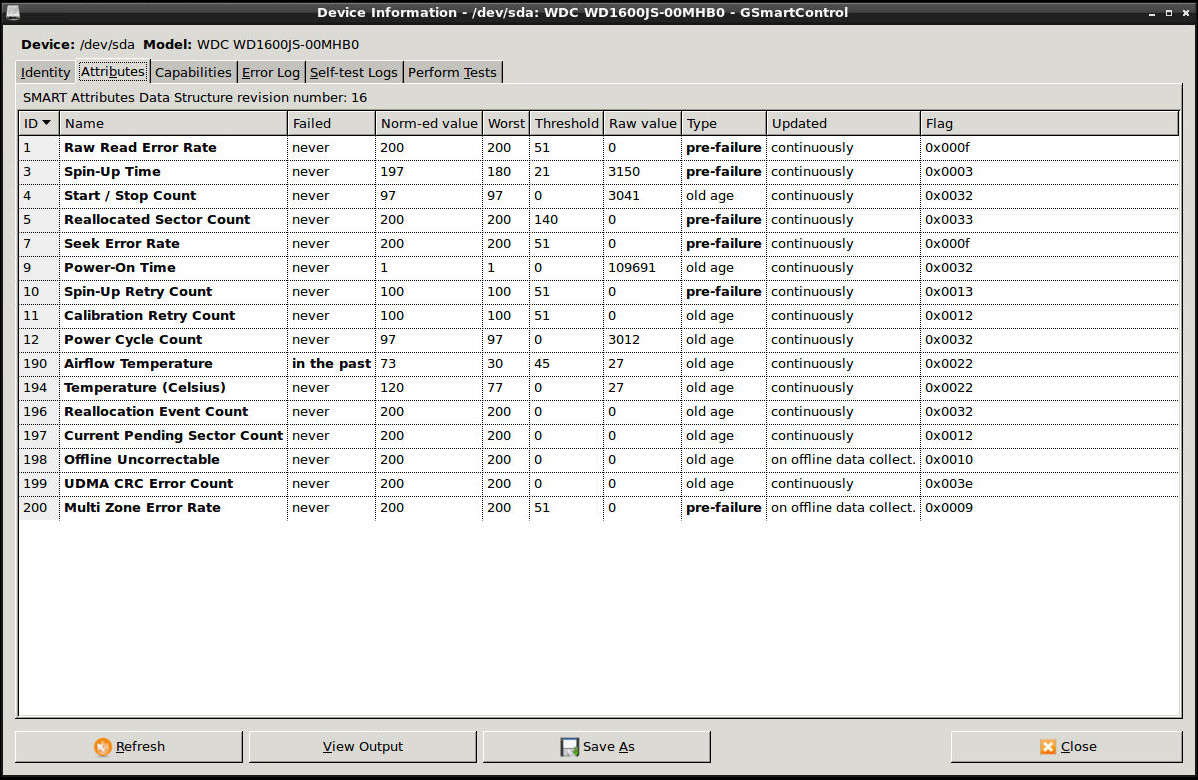Select the Power-On Time row

[x=120, y=268]
